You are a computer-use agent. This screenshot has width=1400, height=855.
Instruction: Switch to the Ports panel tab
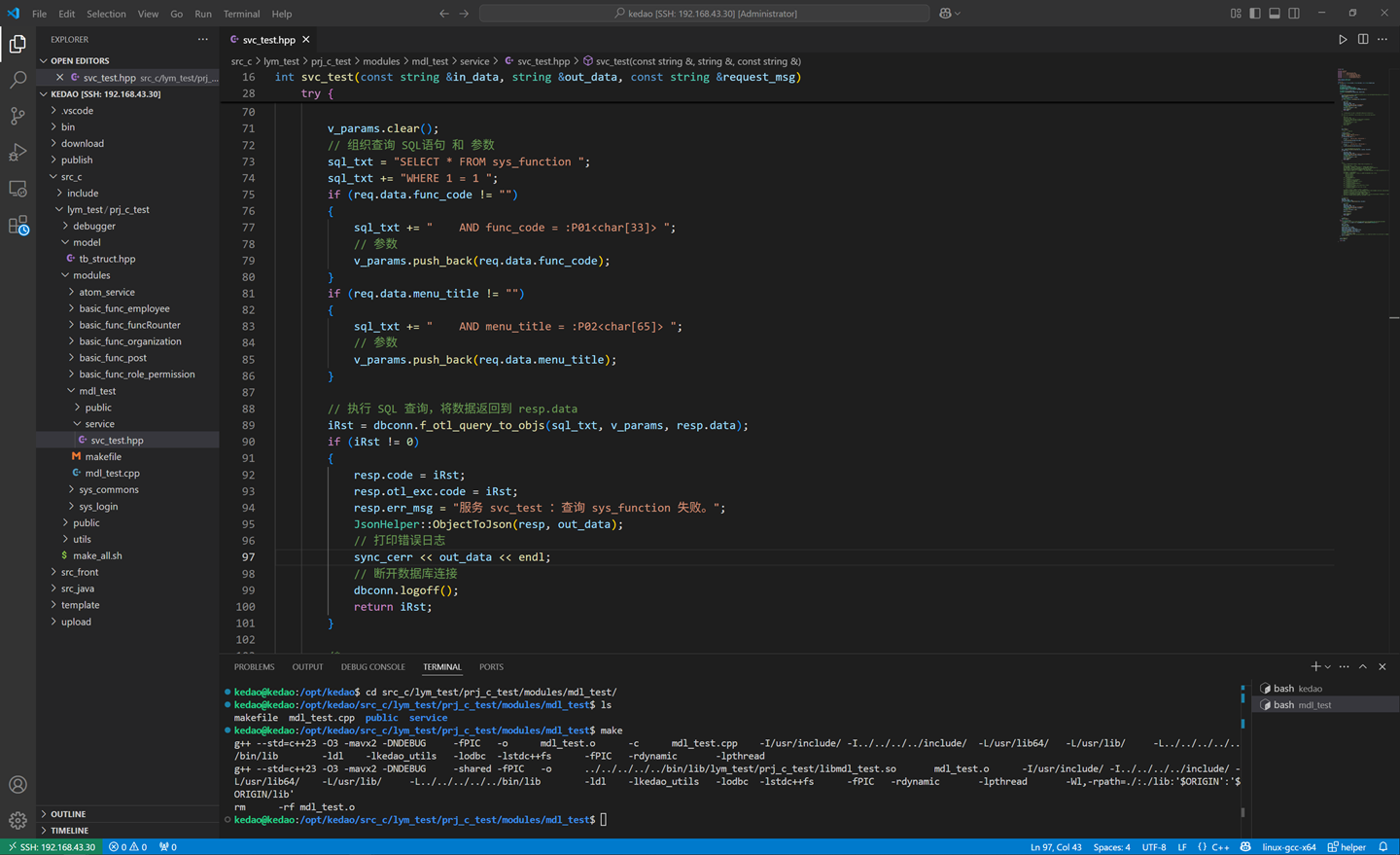491,667
